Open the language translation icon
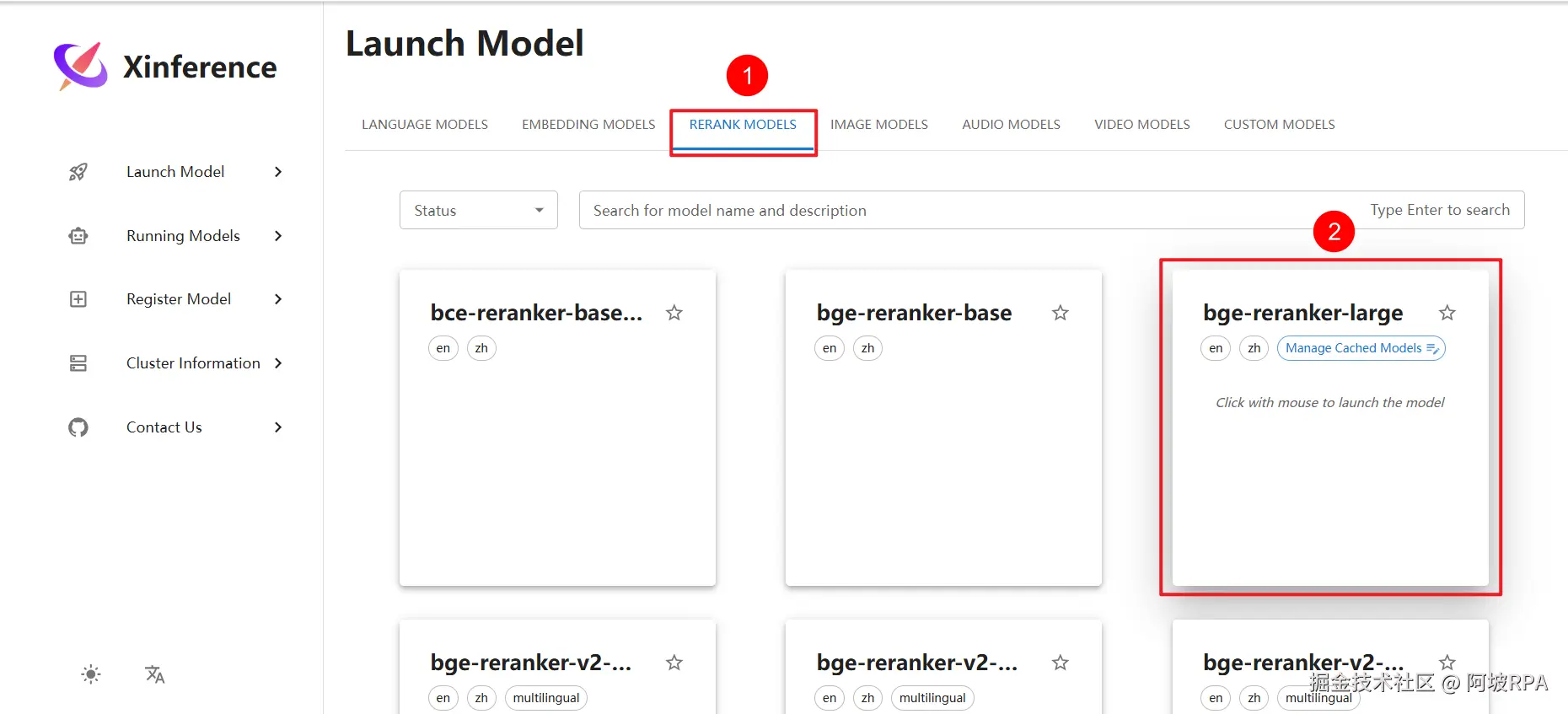 pyautogui.click(x=155, y=674)
